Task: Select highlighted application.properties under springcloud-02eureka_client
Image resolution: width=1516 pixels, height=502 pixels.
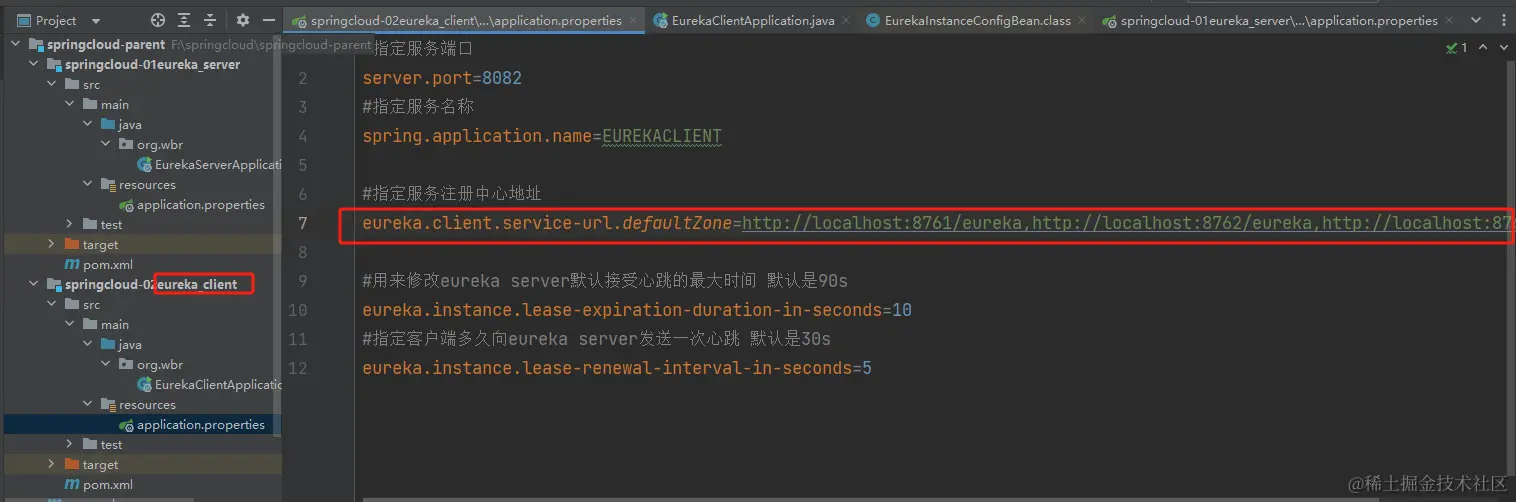Action: coord(201,425)
